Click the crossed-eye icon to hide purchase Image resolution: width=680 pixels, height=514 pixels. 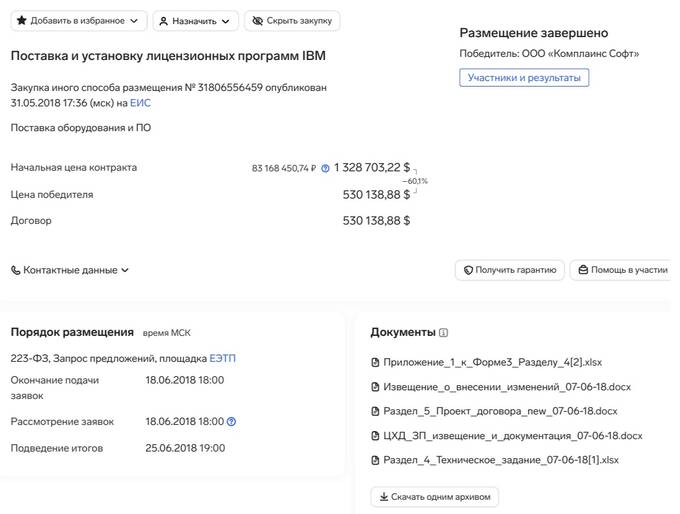coord(258,21)
